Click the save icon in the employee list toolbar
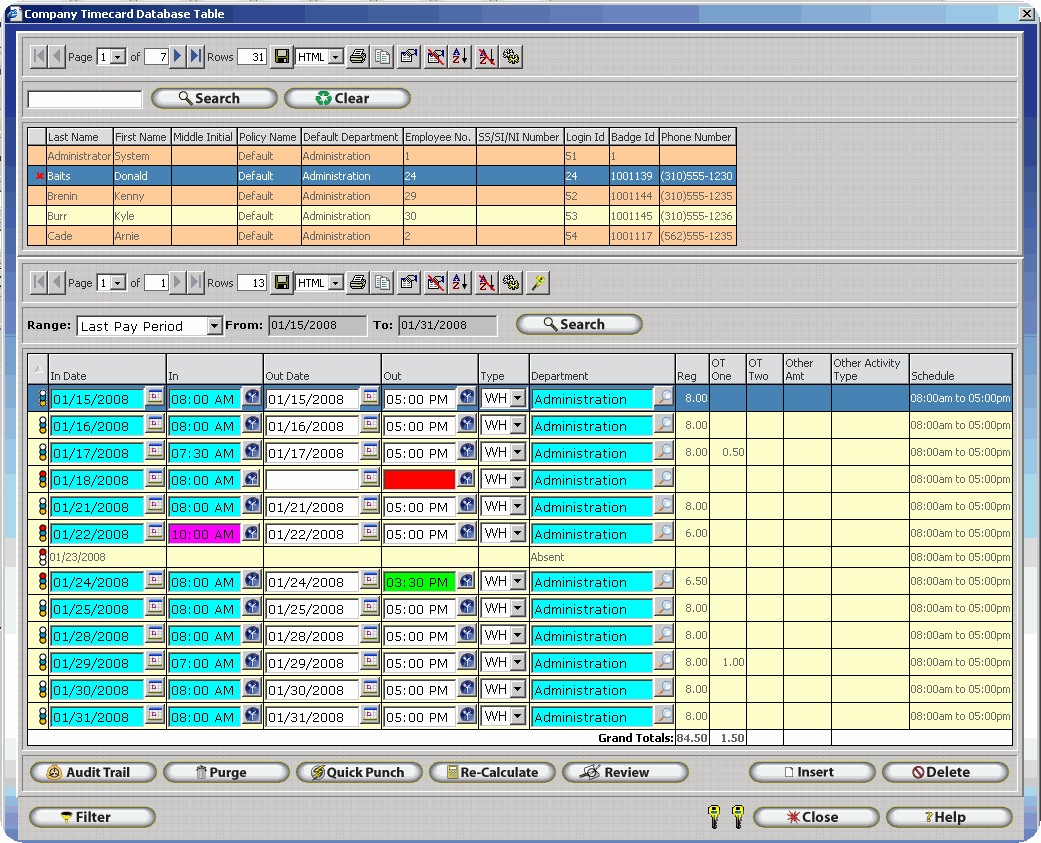 click(283, 57)
